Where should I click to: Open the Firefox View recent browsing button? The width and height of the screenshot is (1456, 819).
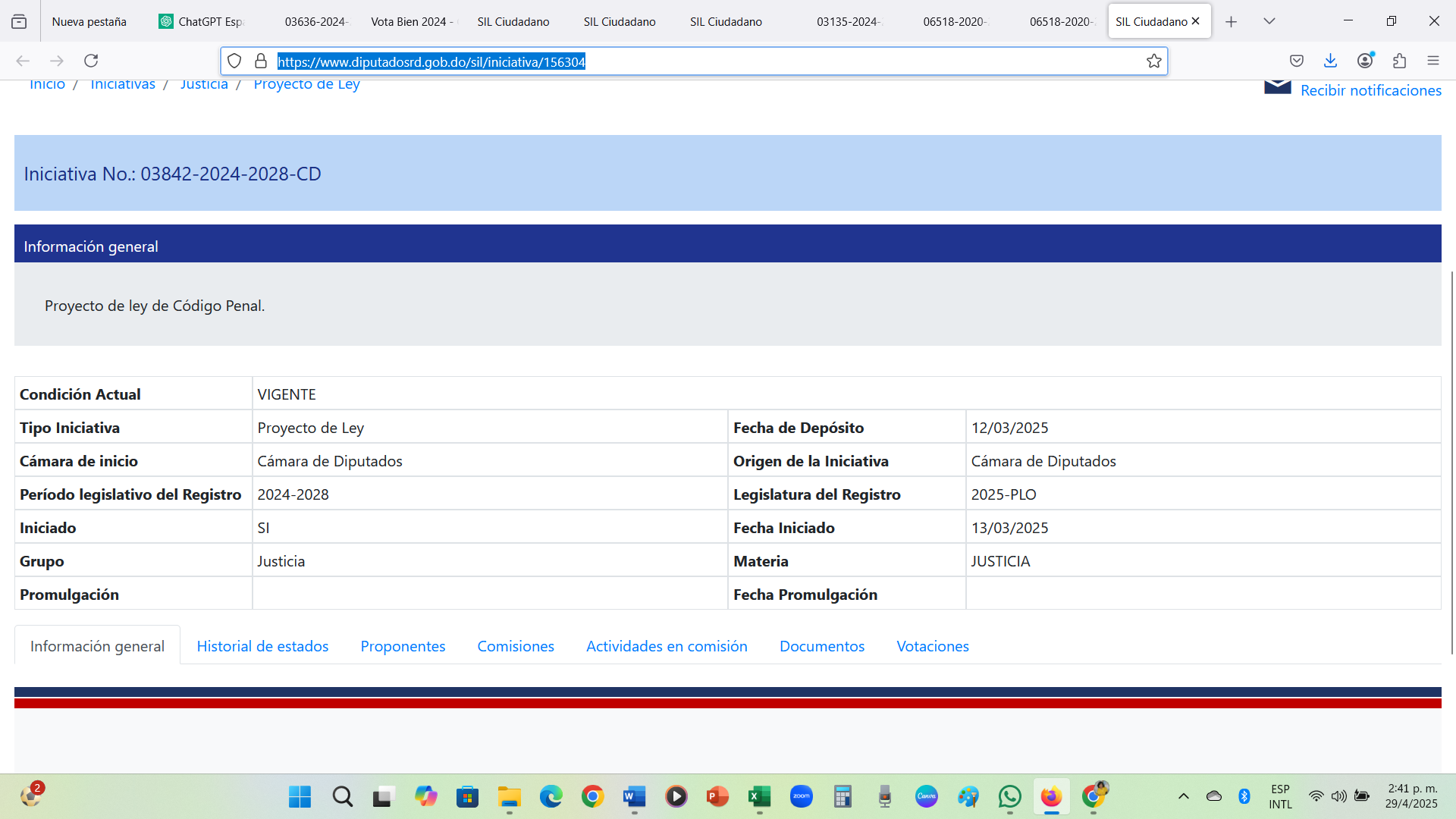coord(19,22)
